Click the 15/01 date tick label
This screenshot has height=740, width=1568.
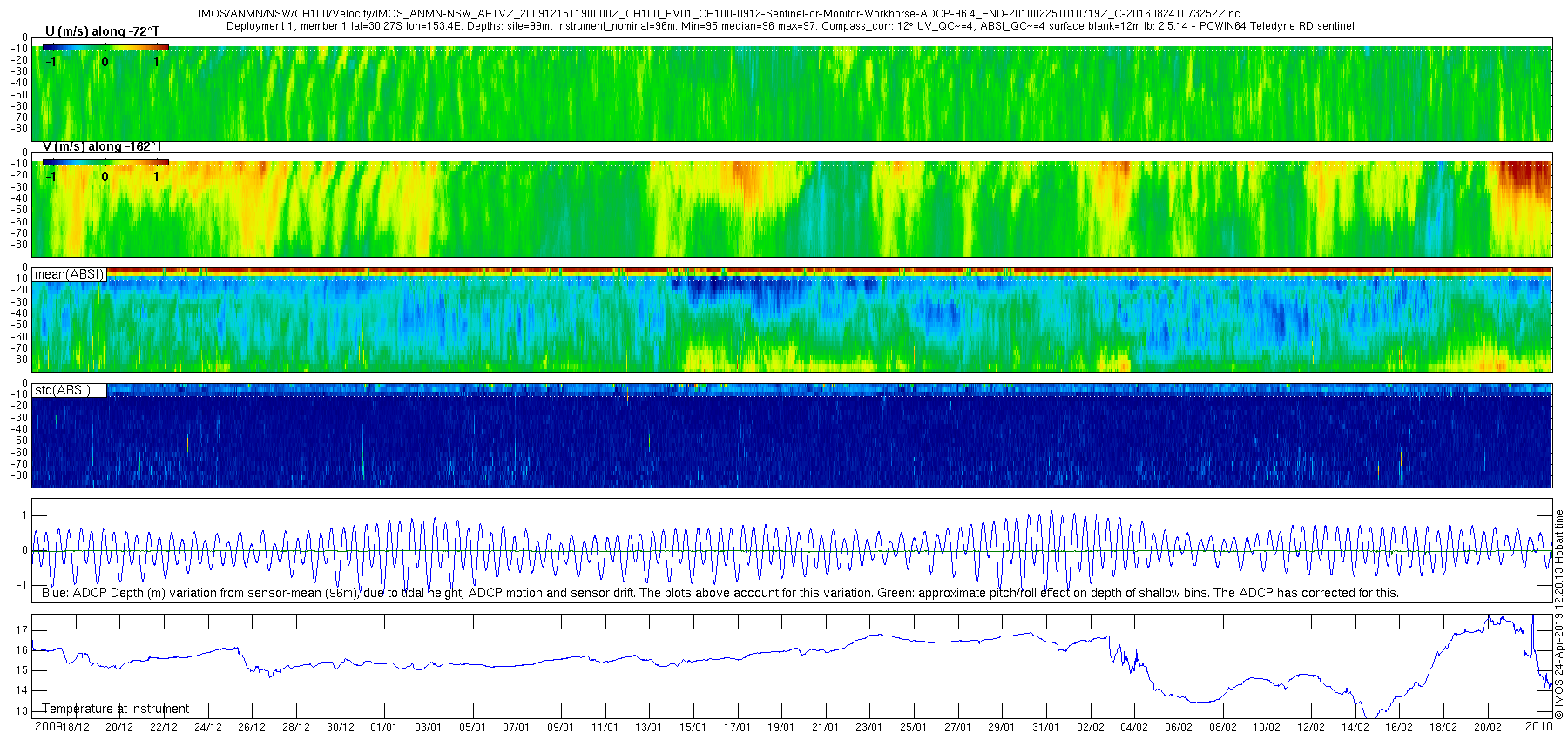(x=693, y=728)
